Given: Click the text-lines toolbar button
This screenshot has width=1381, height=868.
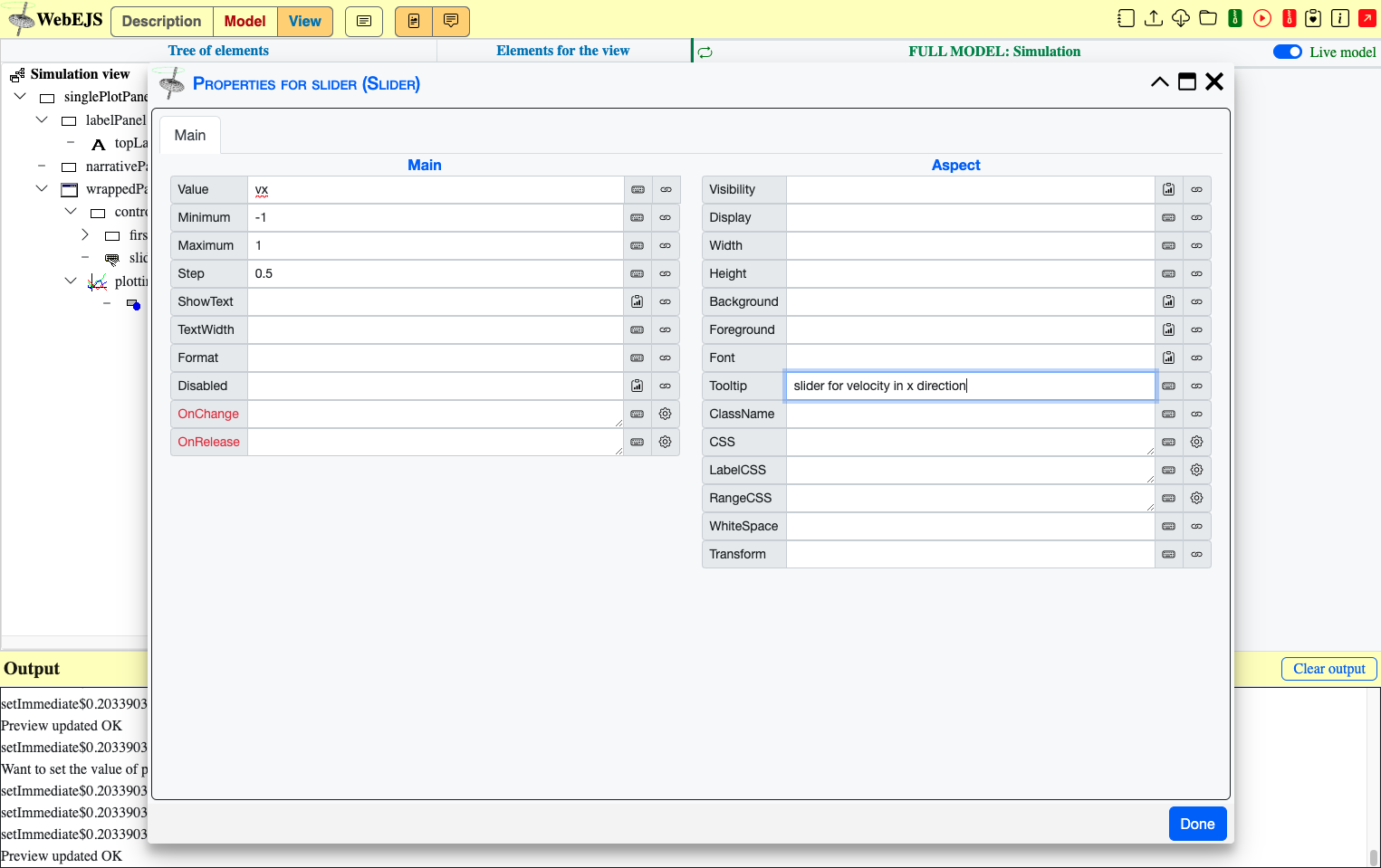Looking at the screenshot, I should 364,21.
